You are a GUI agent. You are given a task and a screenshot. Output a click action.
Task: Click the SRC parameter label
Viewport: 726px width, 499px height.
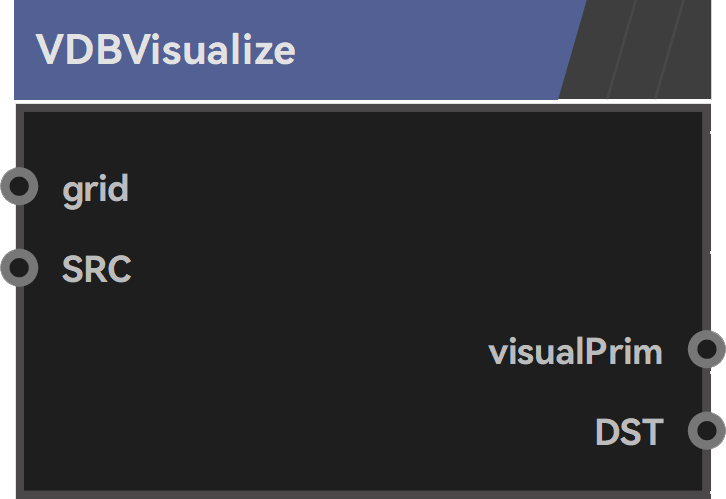click(x=97, y=268)
